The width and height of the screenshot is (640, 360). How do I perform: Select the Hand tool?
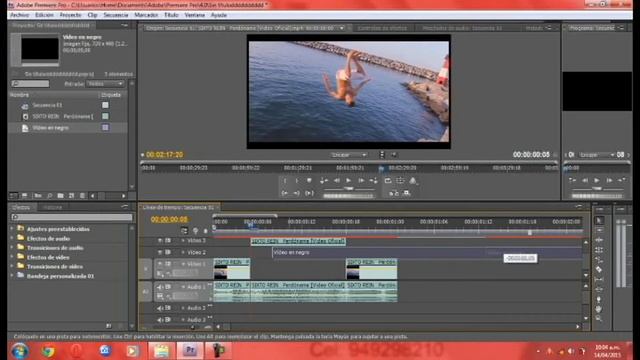(x=599, y=309)
